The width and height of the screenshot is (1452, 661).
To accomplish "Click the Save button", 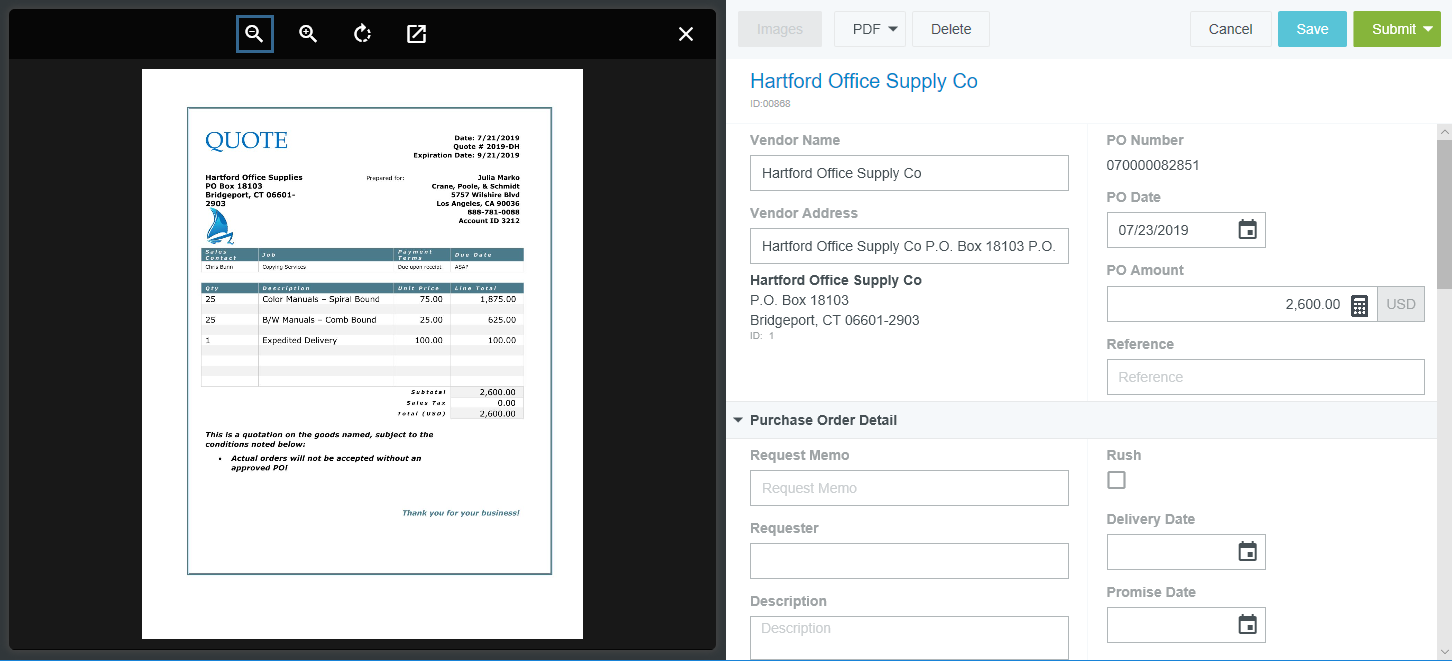I will point(1311,29).
